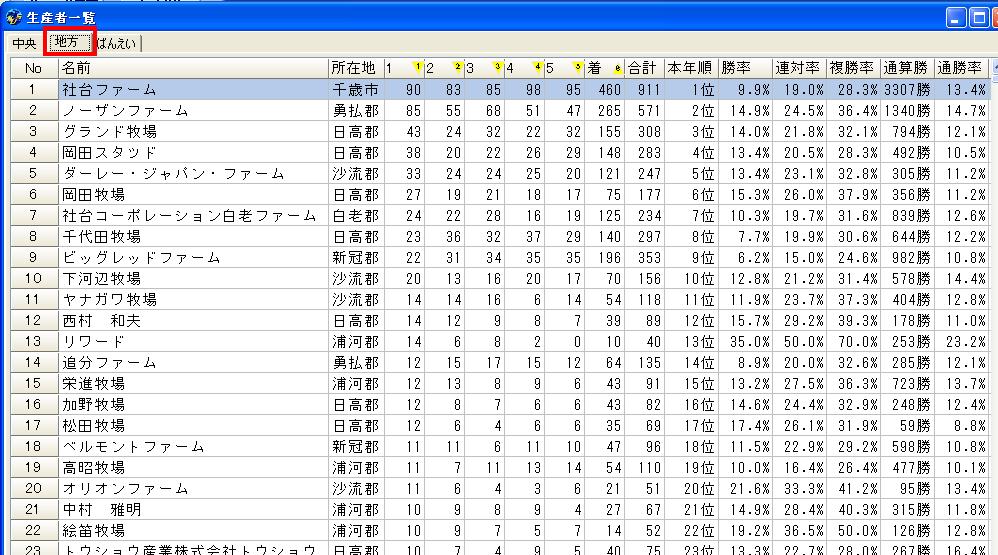Select the オリオンファーム row
Viewport: 998px width, 555px height.
point(500,489)
